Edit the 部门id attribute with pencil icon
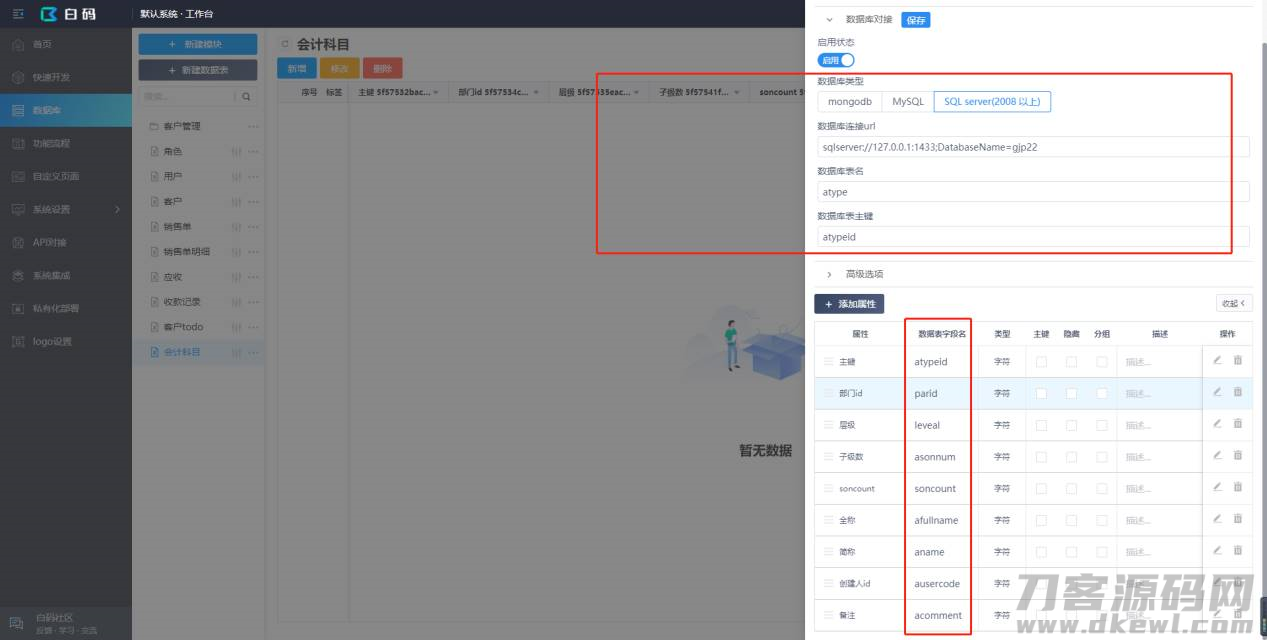 [1217, 392]
